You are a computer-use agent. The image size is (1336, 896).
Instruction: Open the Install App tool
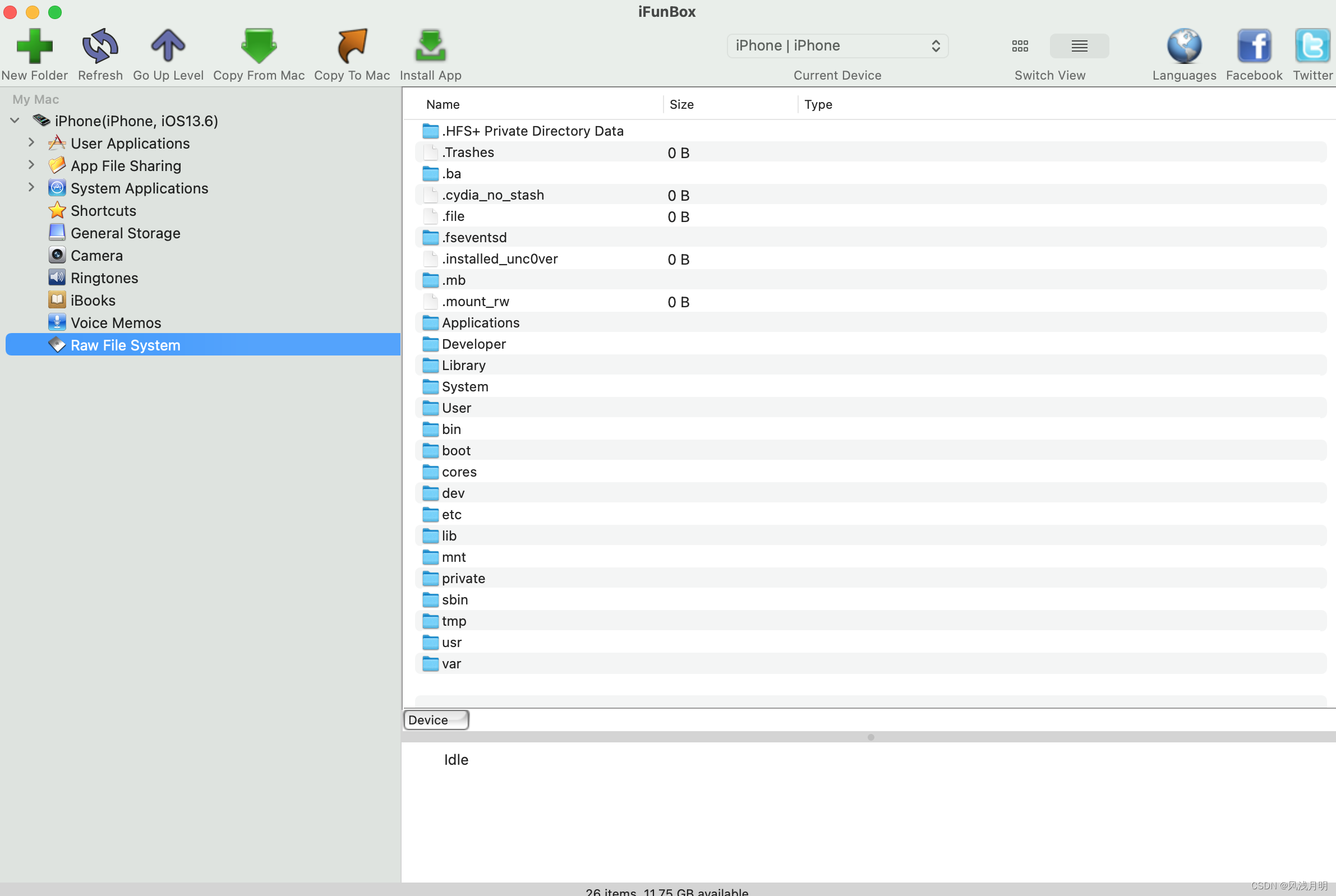tap(430, 46)
